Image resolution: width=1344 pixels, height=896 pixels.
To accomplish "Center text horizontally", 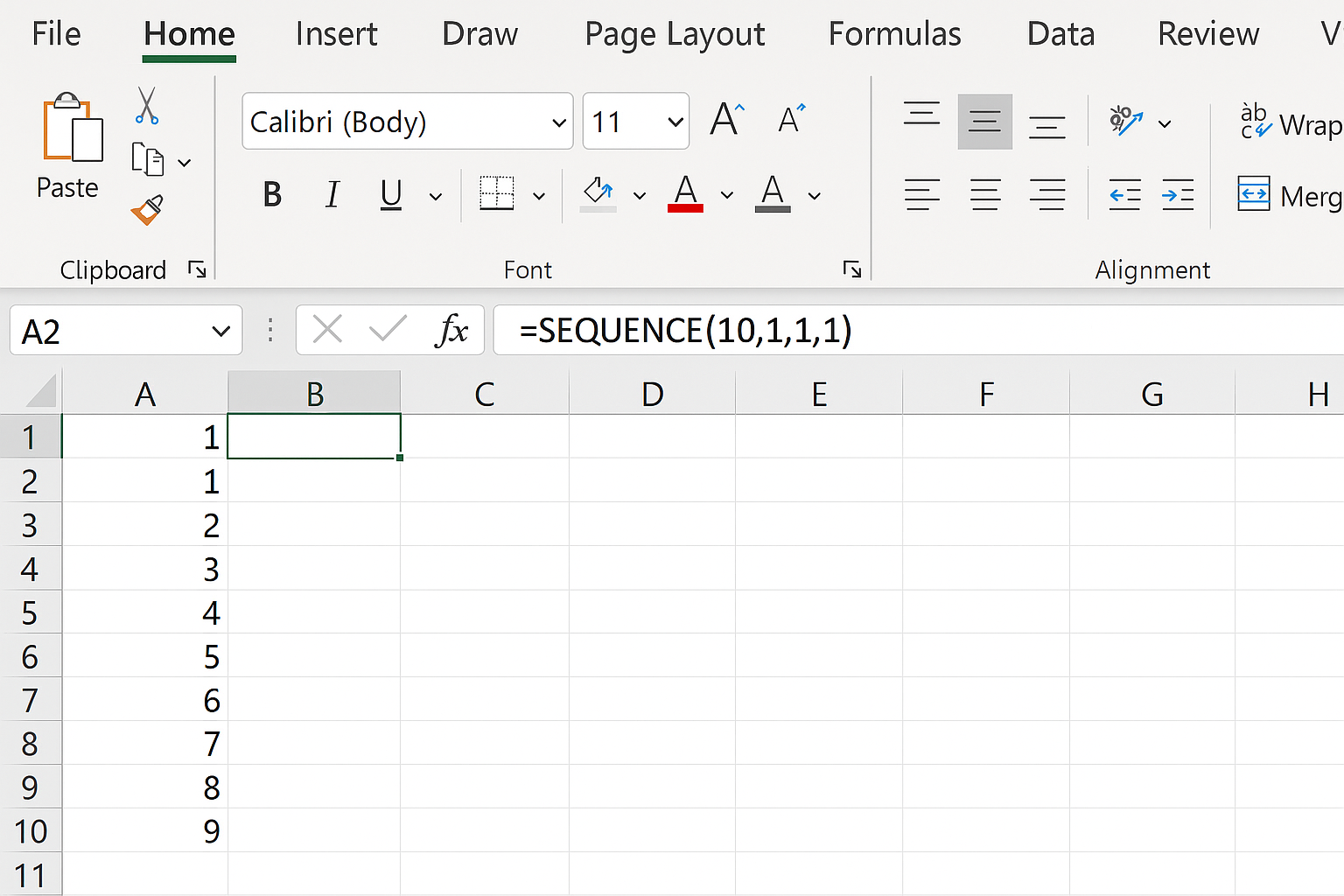I will pyautogui.click(x=985, y=194).
